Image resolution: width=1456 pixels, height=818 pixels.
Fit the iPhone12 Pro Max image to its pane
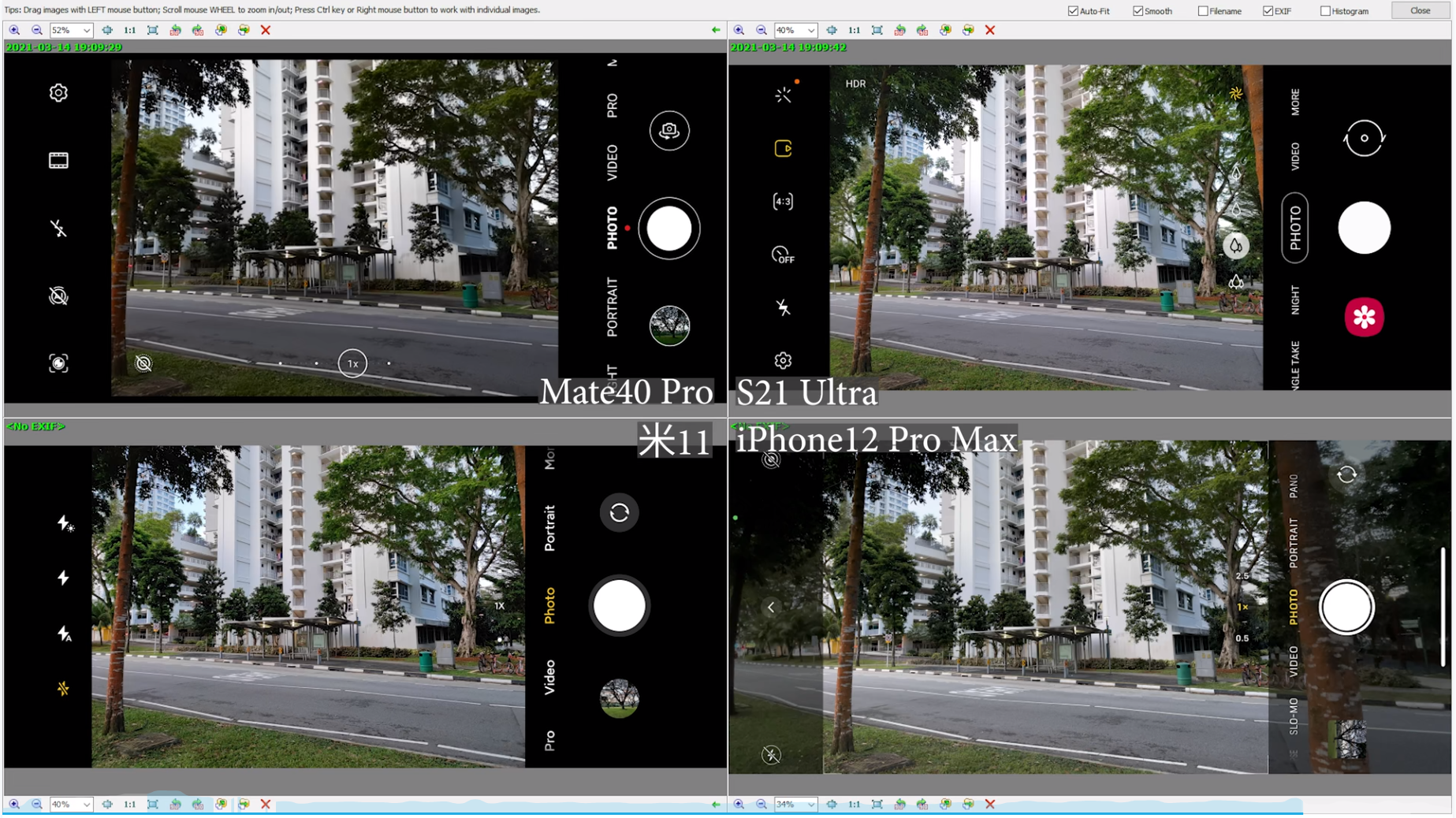coord(877,805)
